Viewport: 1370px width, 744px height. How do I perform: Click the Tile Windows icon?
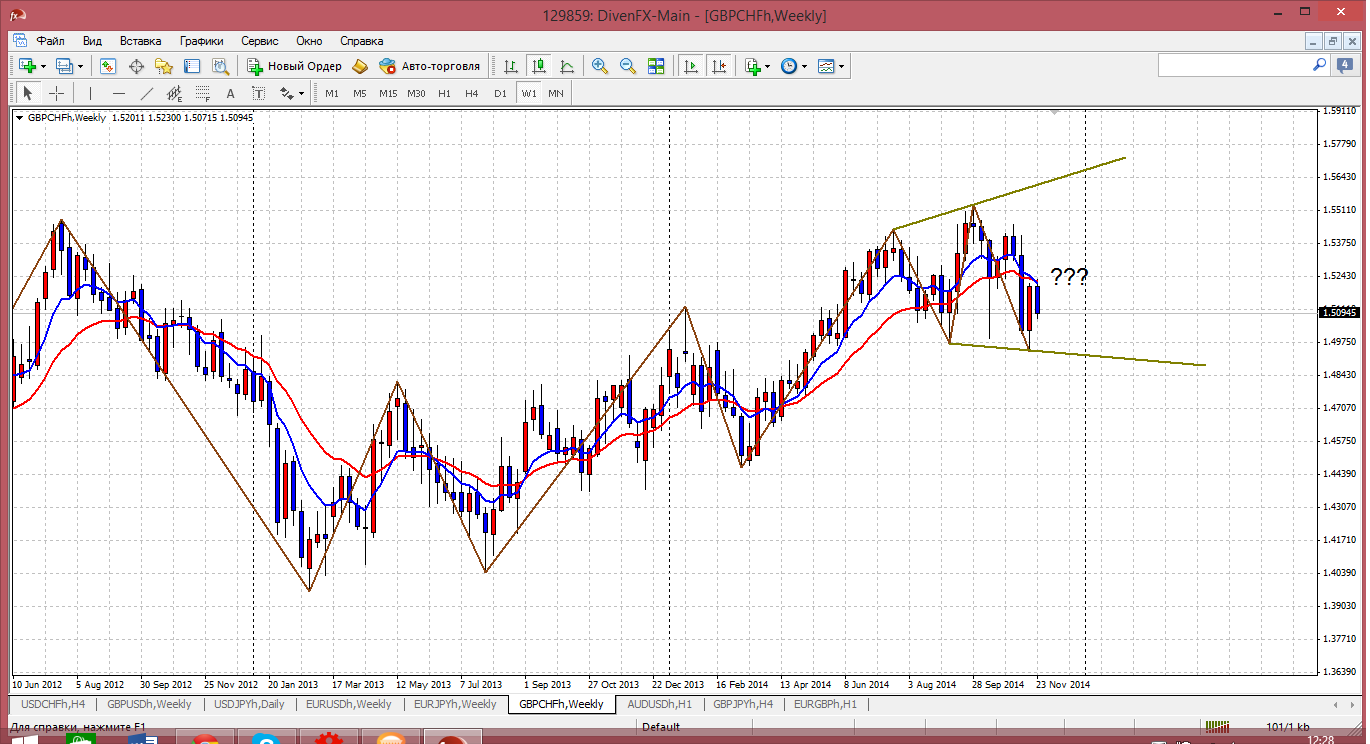[x=656, y=66]
